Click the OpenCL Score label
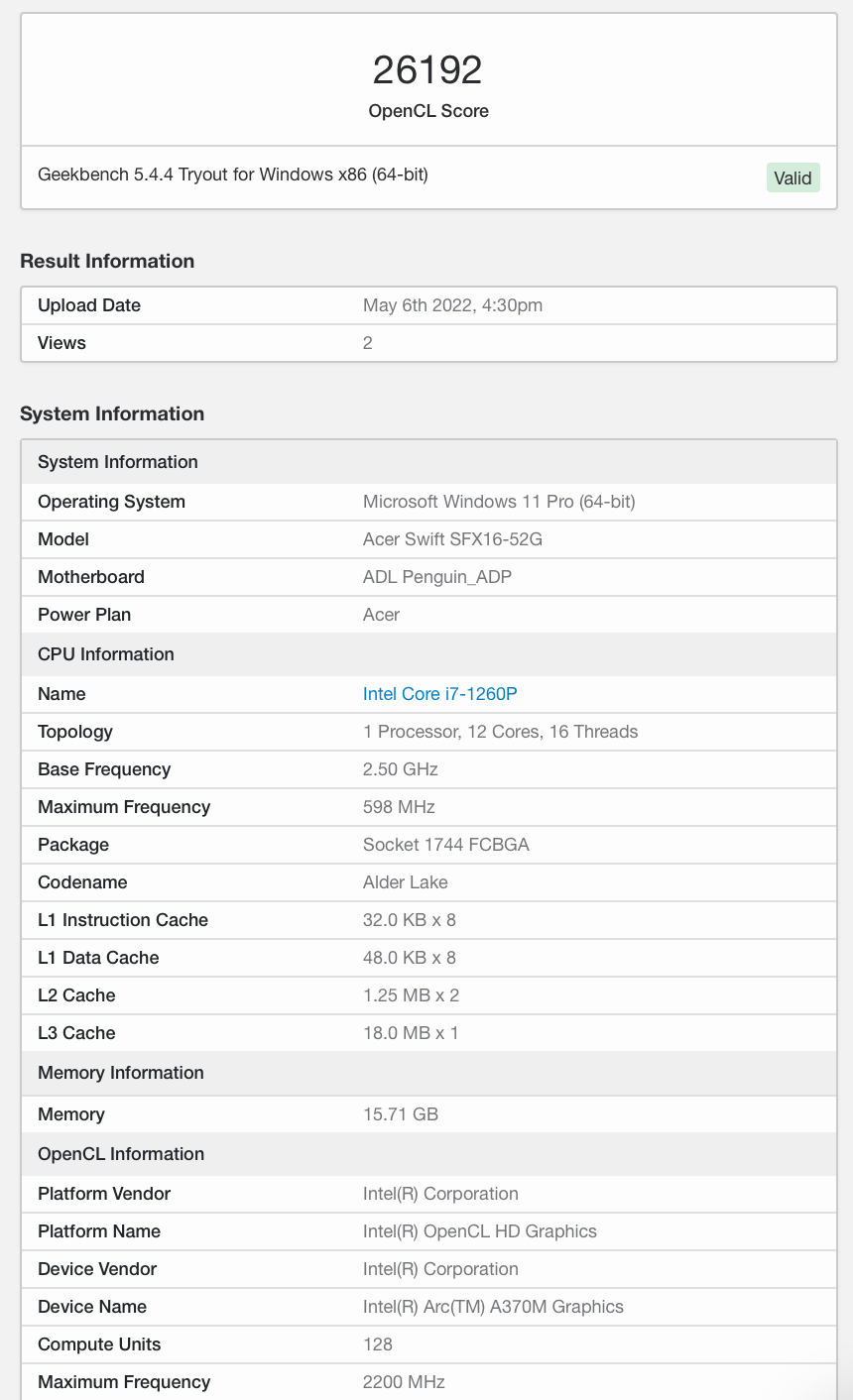 tap(428, 111)
